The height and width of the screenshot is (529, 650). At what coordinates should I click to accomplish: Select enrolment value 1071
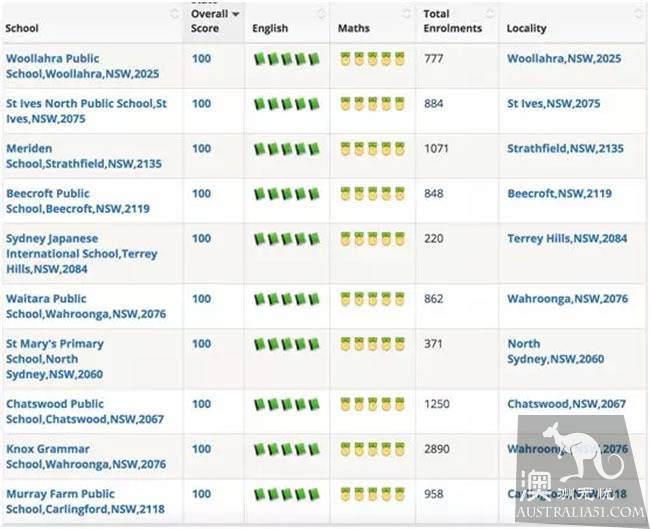click(437, 148)
